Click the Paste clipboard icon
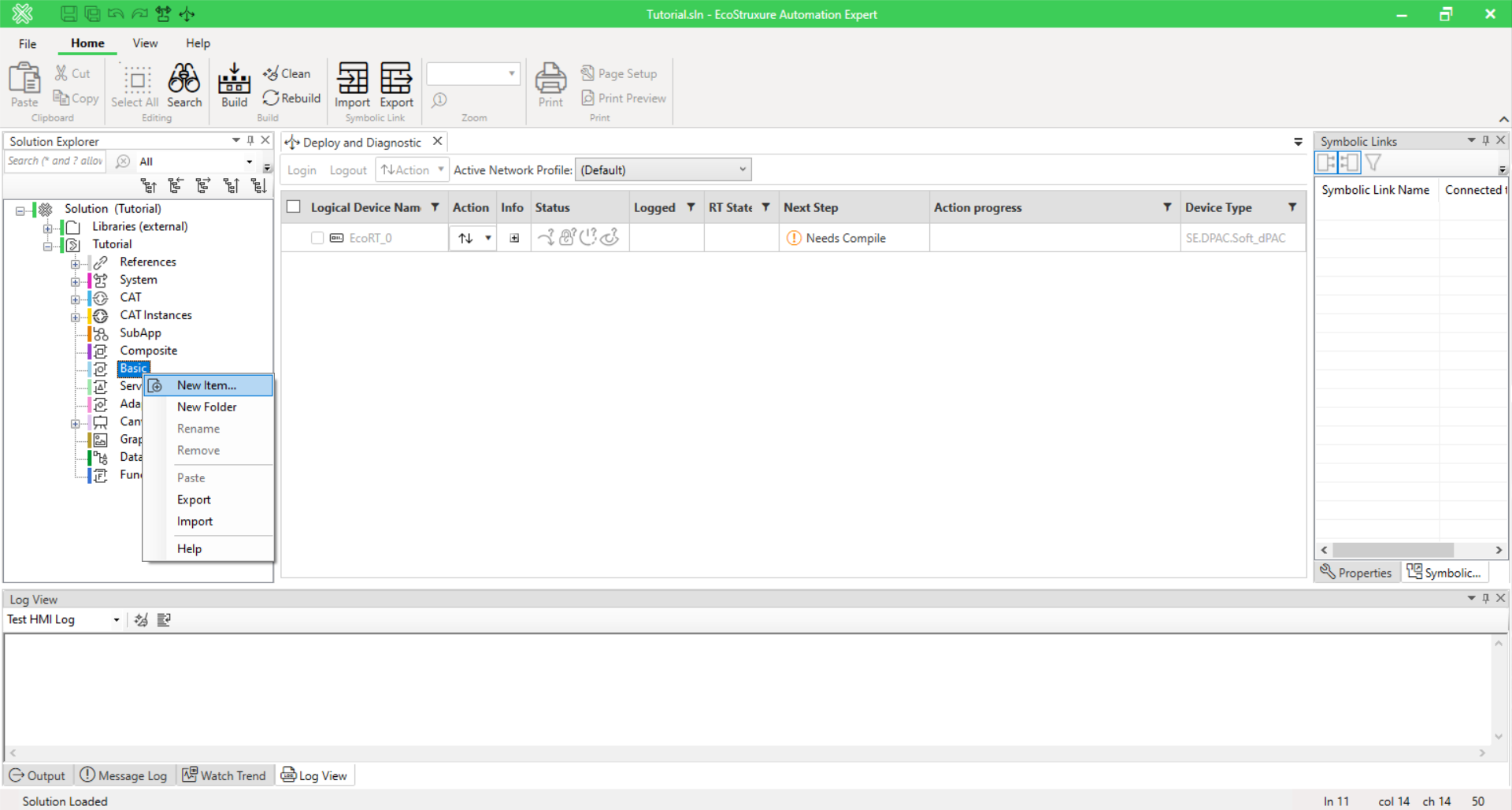The height and width of the screenshot is (810, 1512). coord(24,85)
